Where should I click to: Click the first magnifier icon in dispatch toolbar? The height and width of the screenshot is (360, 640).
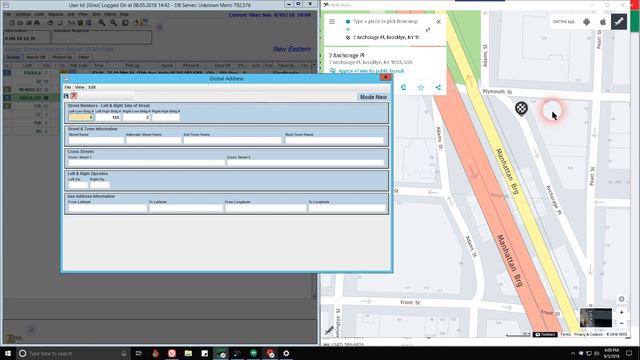click(102, 23)
